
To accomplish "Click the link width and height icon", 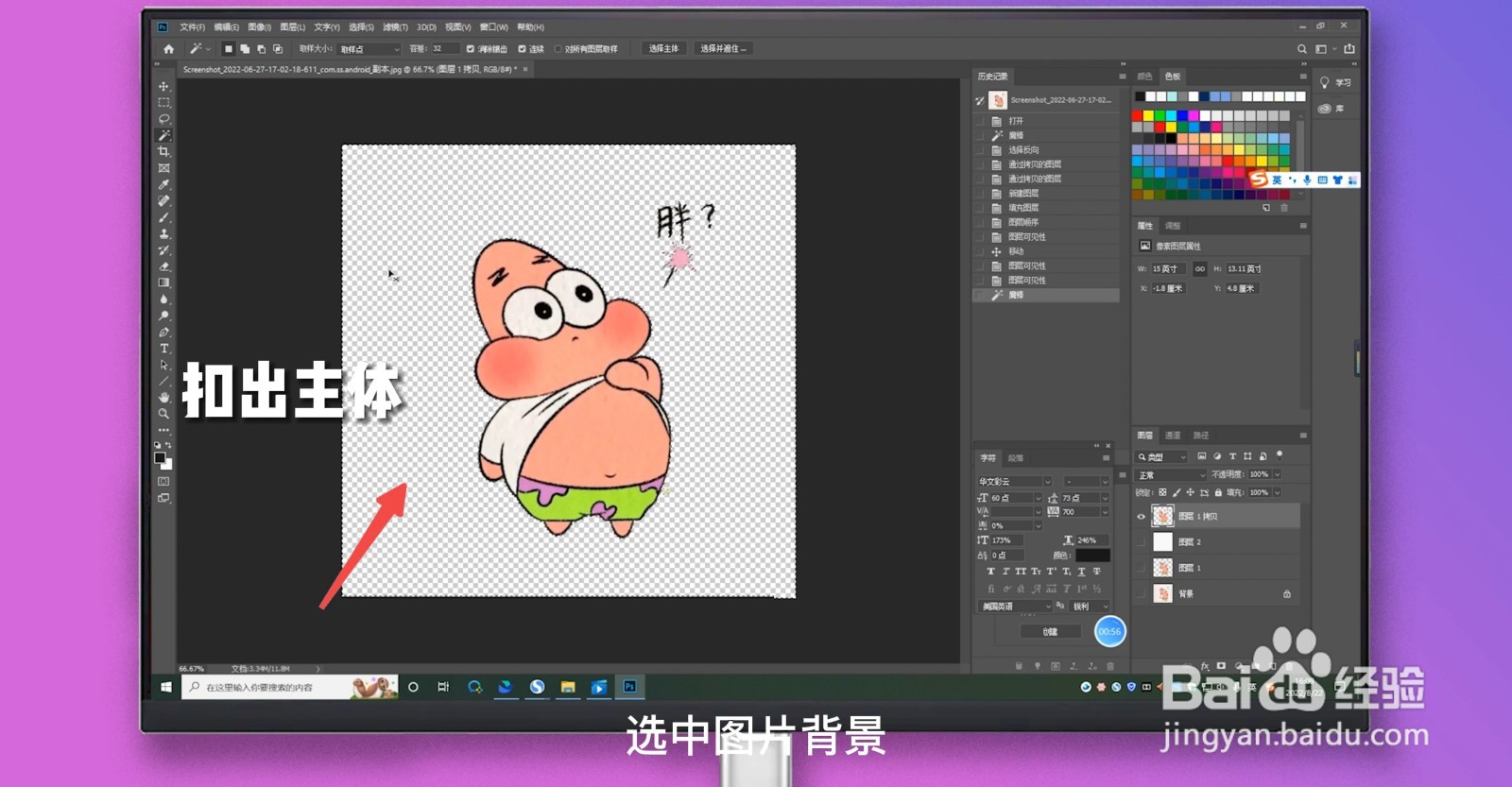I will click(1200, 269).
